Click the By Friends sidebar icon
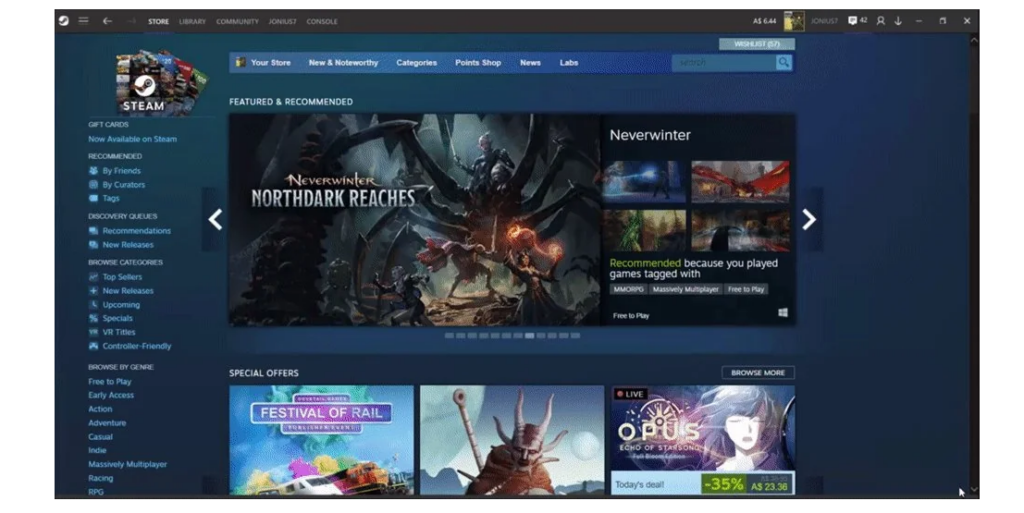 coord(93,170)
